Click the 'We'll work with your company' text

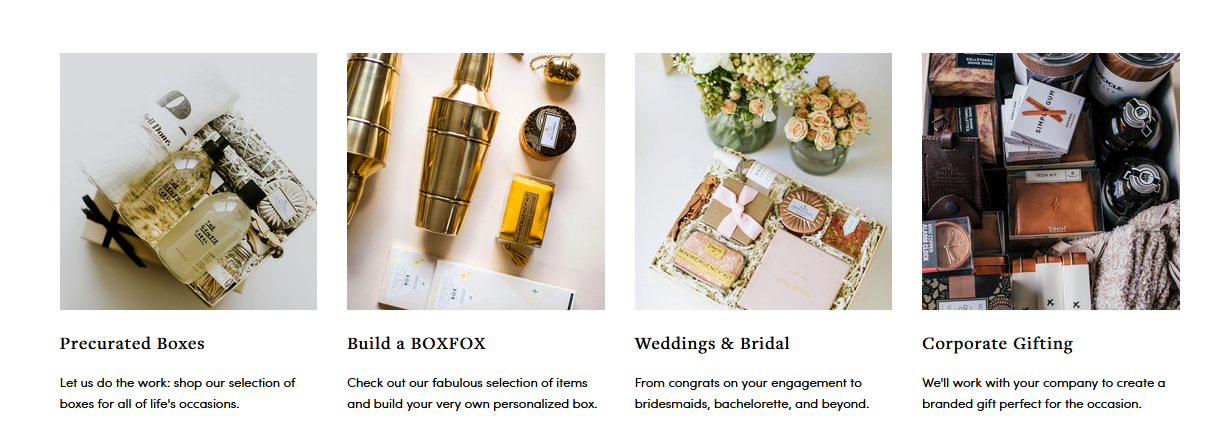tap(1043, 394)
